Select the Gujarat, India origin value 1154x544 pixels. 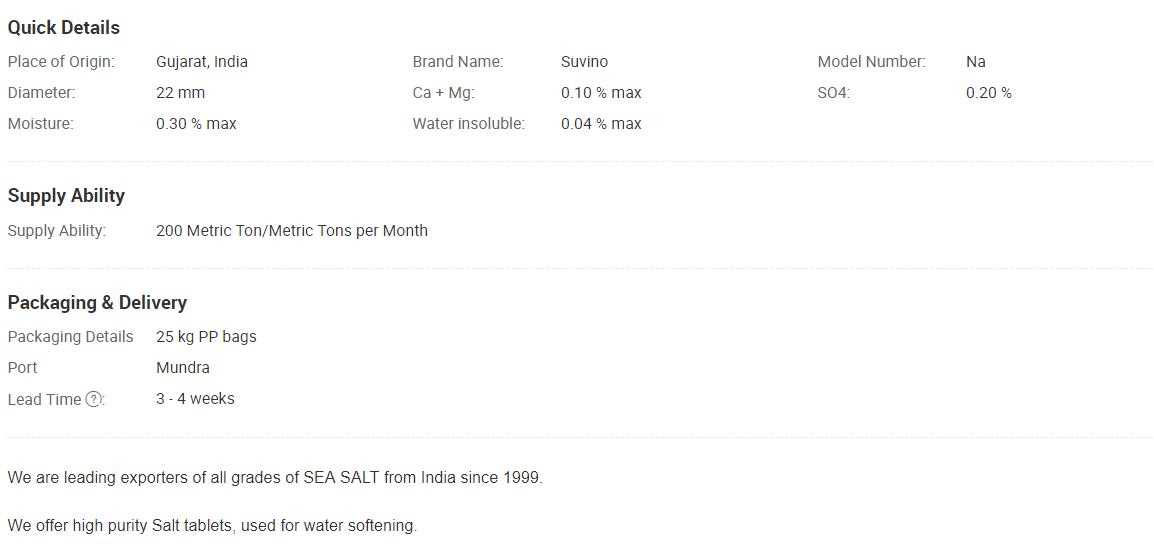point(202,62)
